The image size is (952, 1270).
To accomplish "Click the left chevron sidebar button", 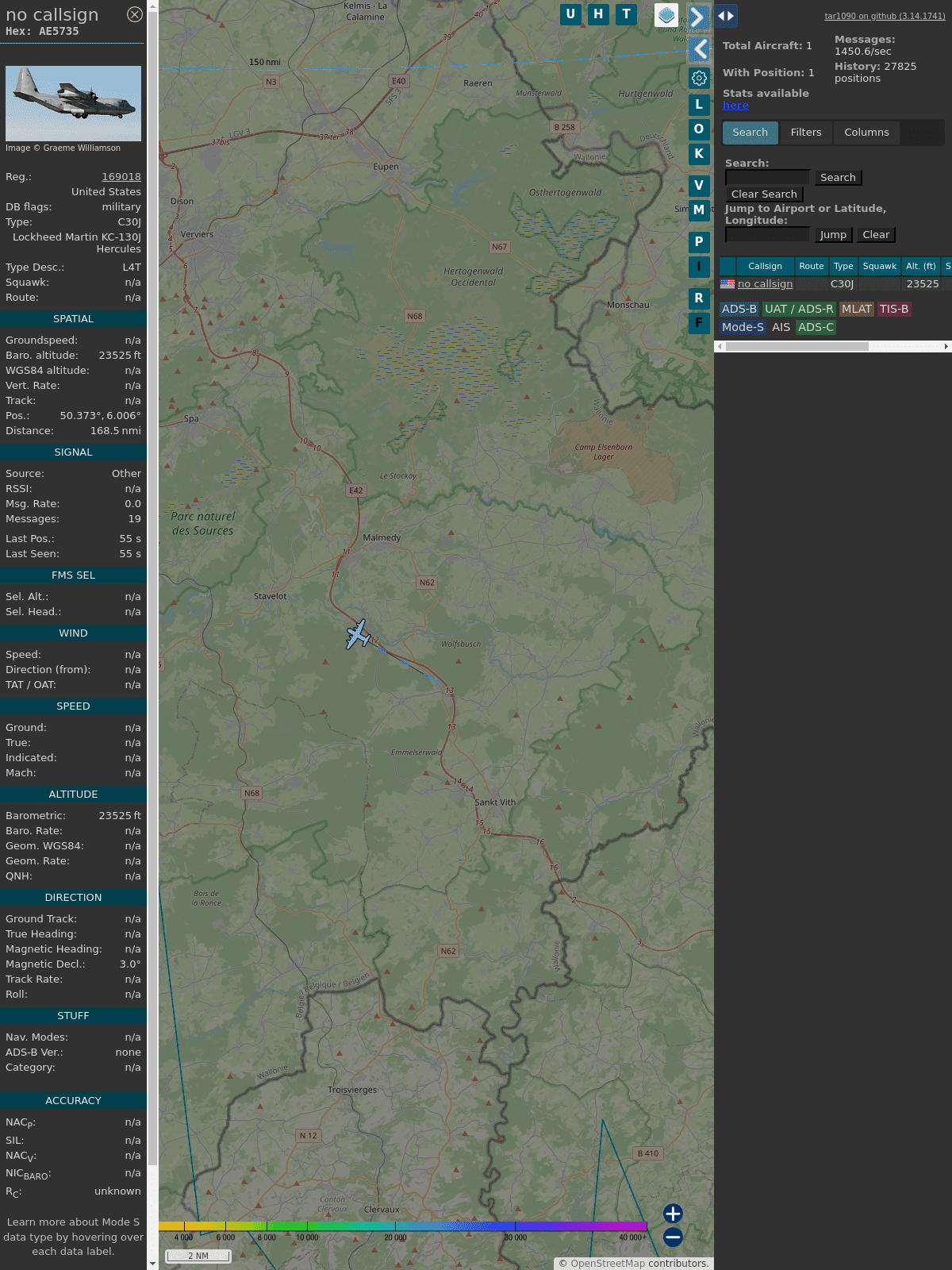I will point(699,49).
